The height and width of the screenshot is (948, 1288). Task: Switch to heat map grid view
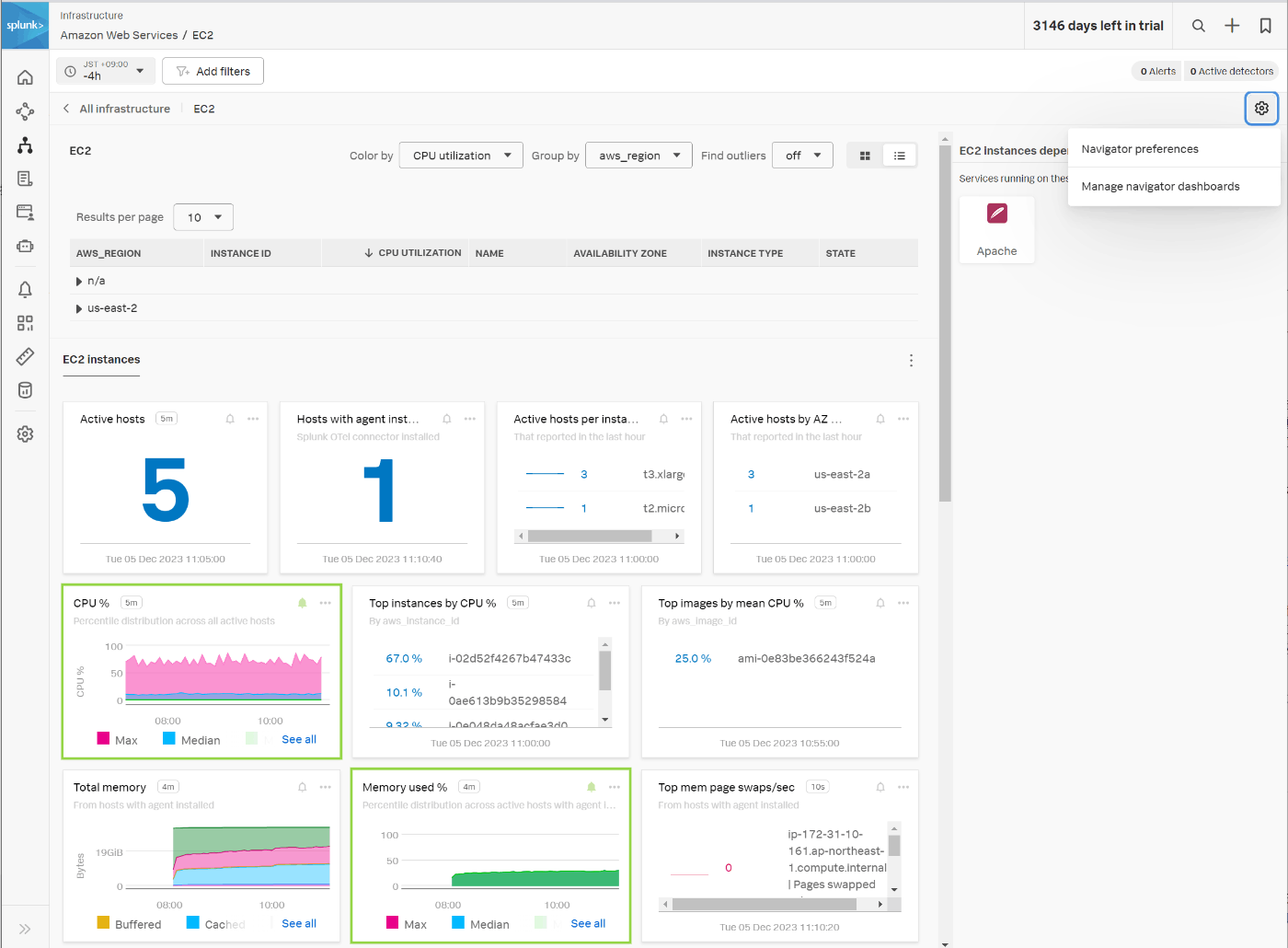click(x=865, y=156)
